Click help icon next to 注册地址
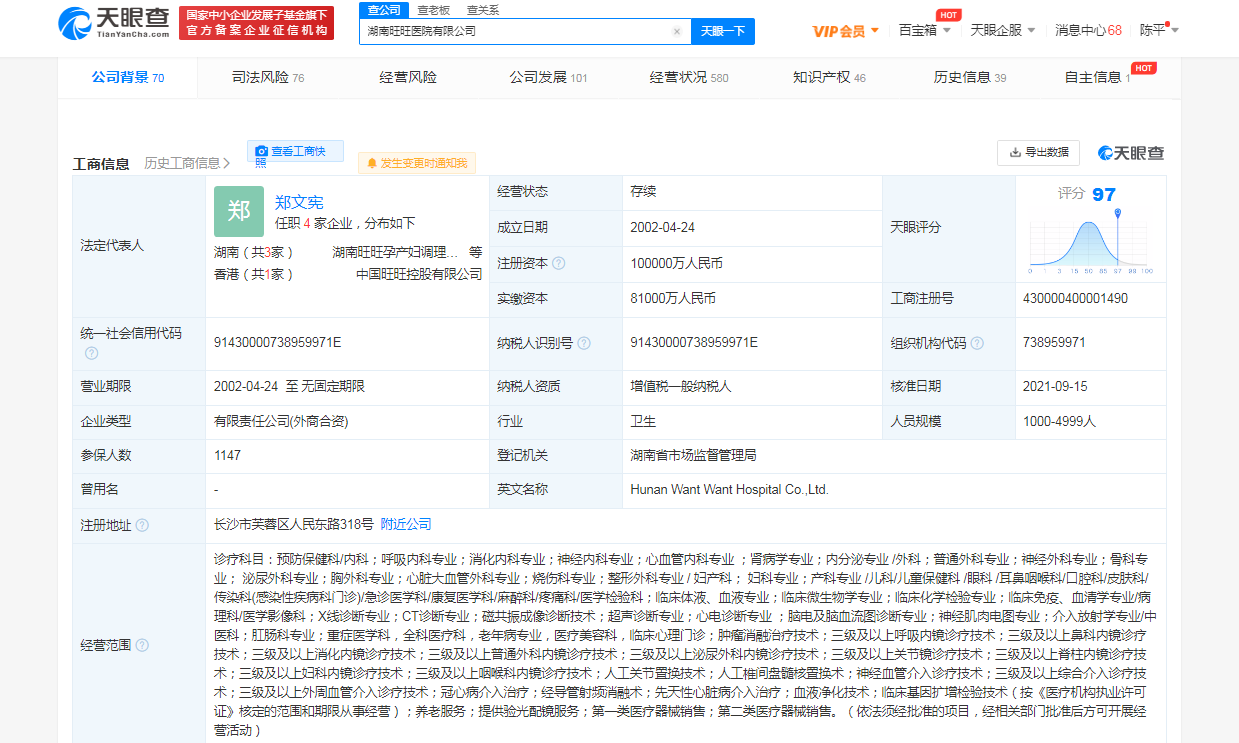 pos(142,525)
